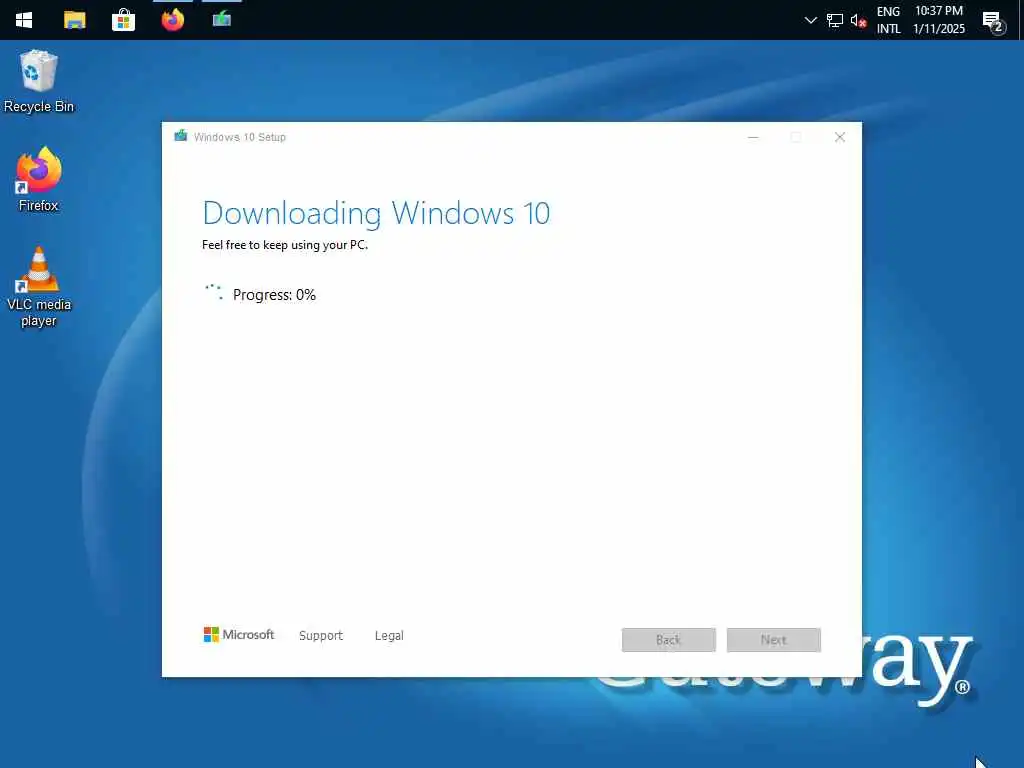This screenshot has height=768, width=1024.
Task: Select VLC media player desktop shortcut
Action: 39,286
